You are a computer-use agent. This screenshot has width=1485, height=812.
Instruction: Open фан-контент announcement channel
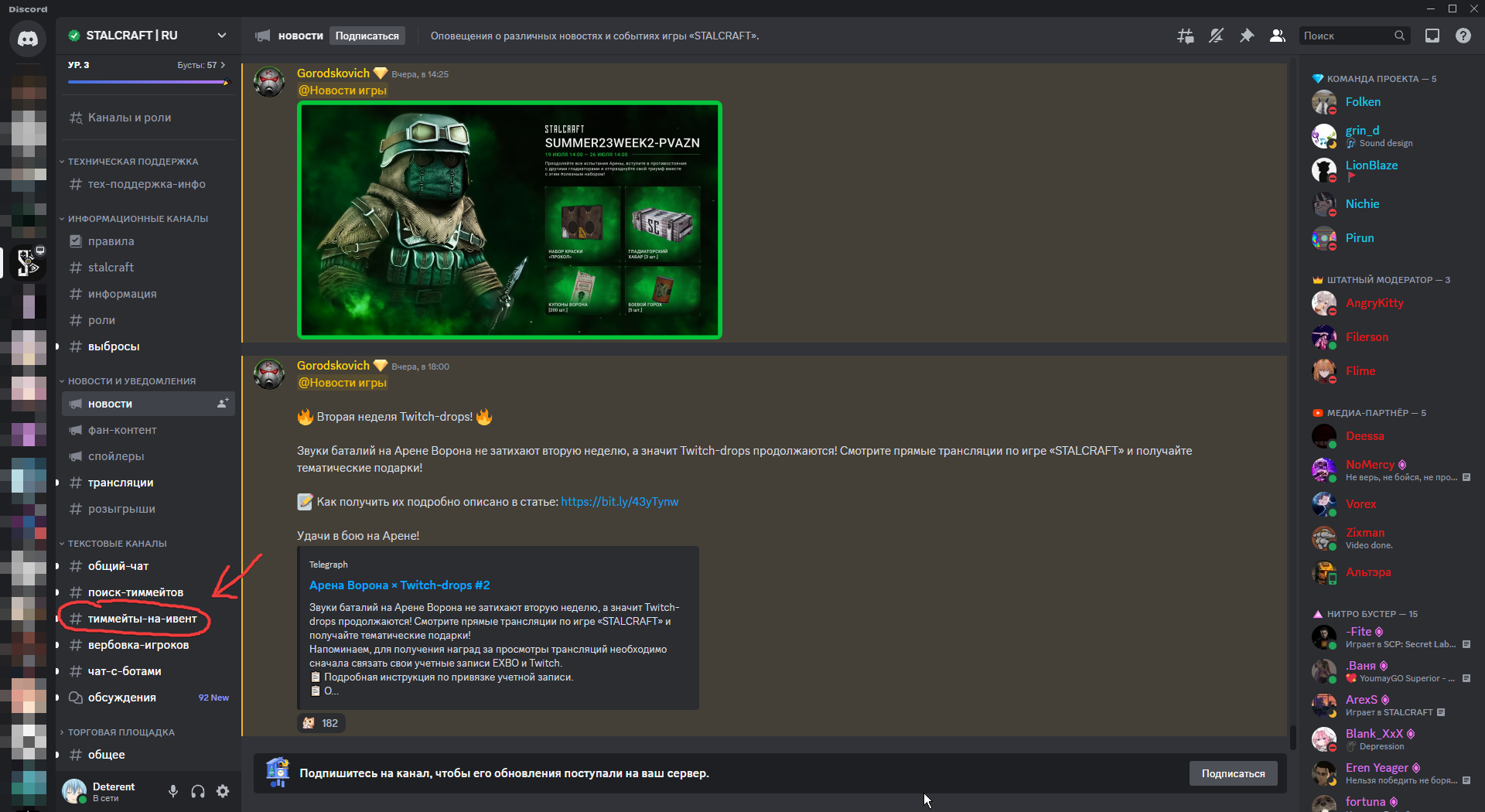tap(148, 430)
